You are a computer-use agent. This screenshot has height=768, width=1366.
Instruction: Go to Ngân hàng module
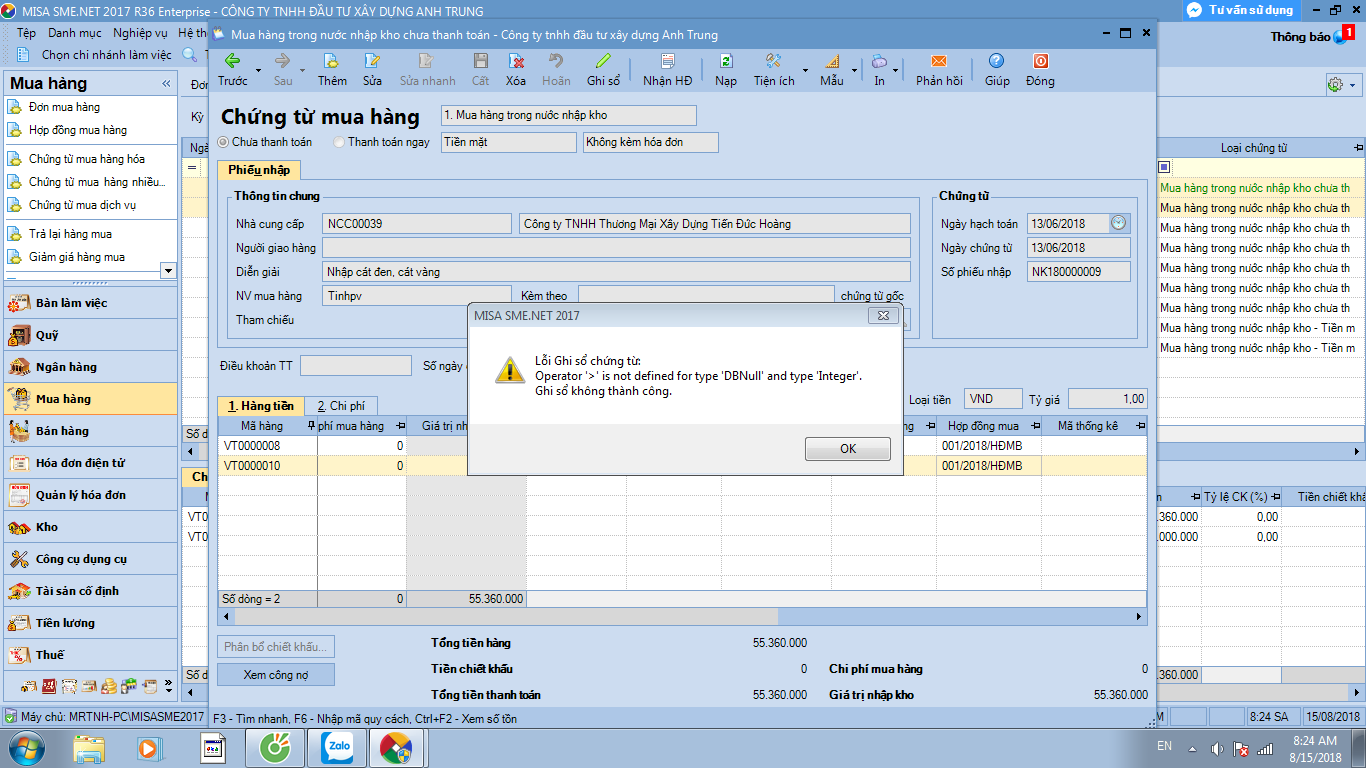click(x=90, y=367)
